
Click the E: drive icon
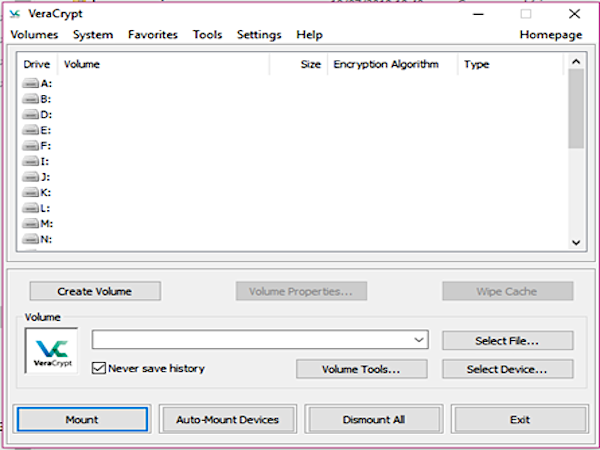pyautogui.click(x=30, y=130)
